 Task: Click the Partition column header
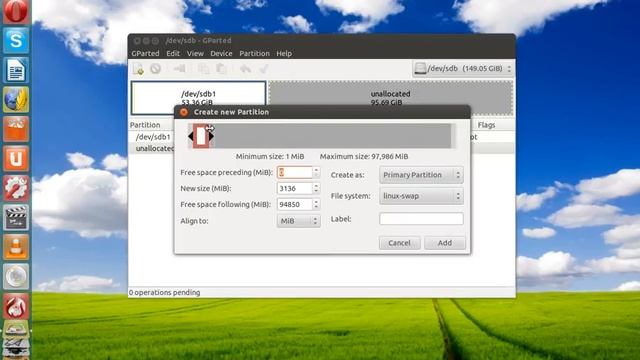pos(145,125)
